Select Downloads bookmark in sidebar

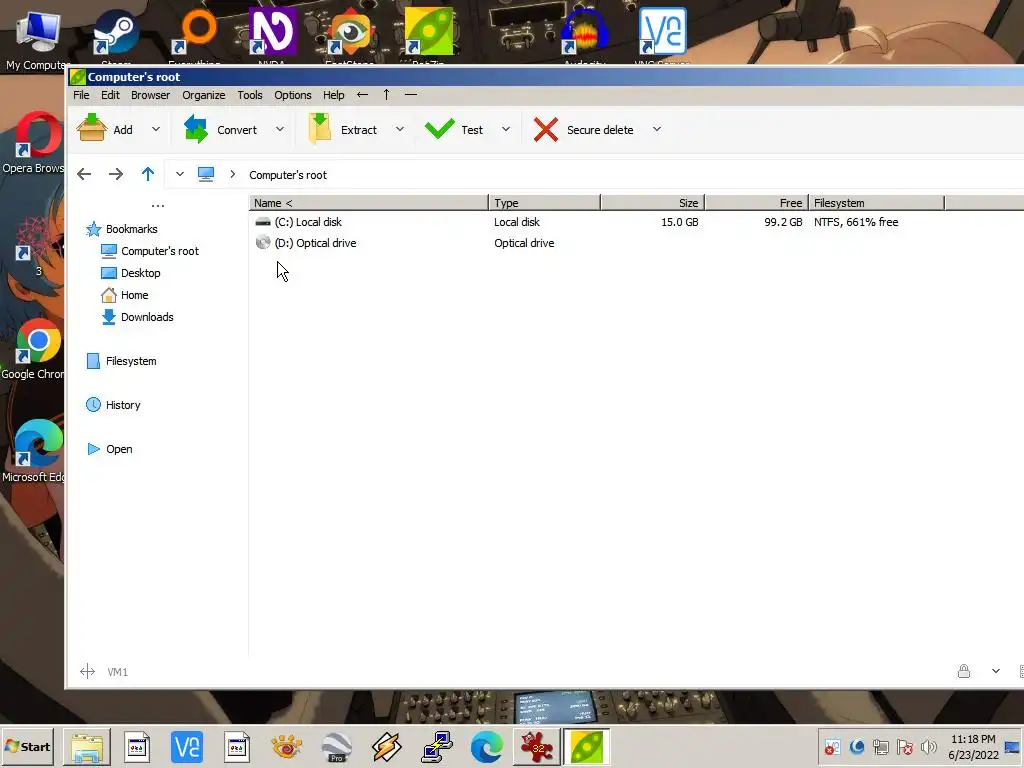147,317
